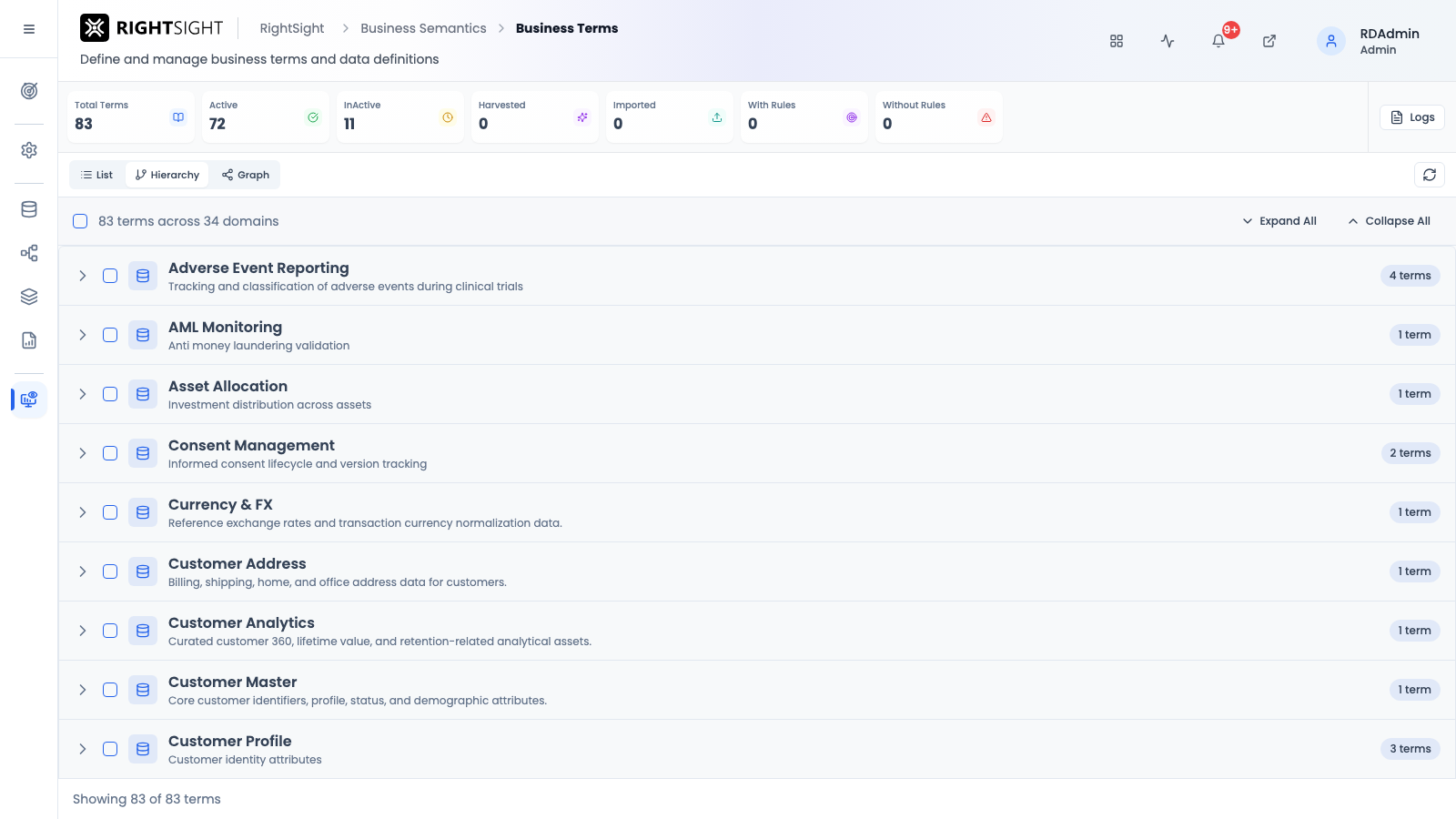
Task: Expand the Adverse Event Reporting domain
Action: (83, 276)
